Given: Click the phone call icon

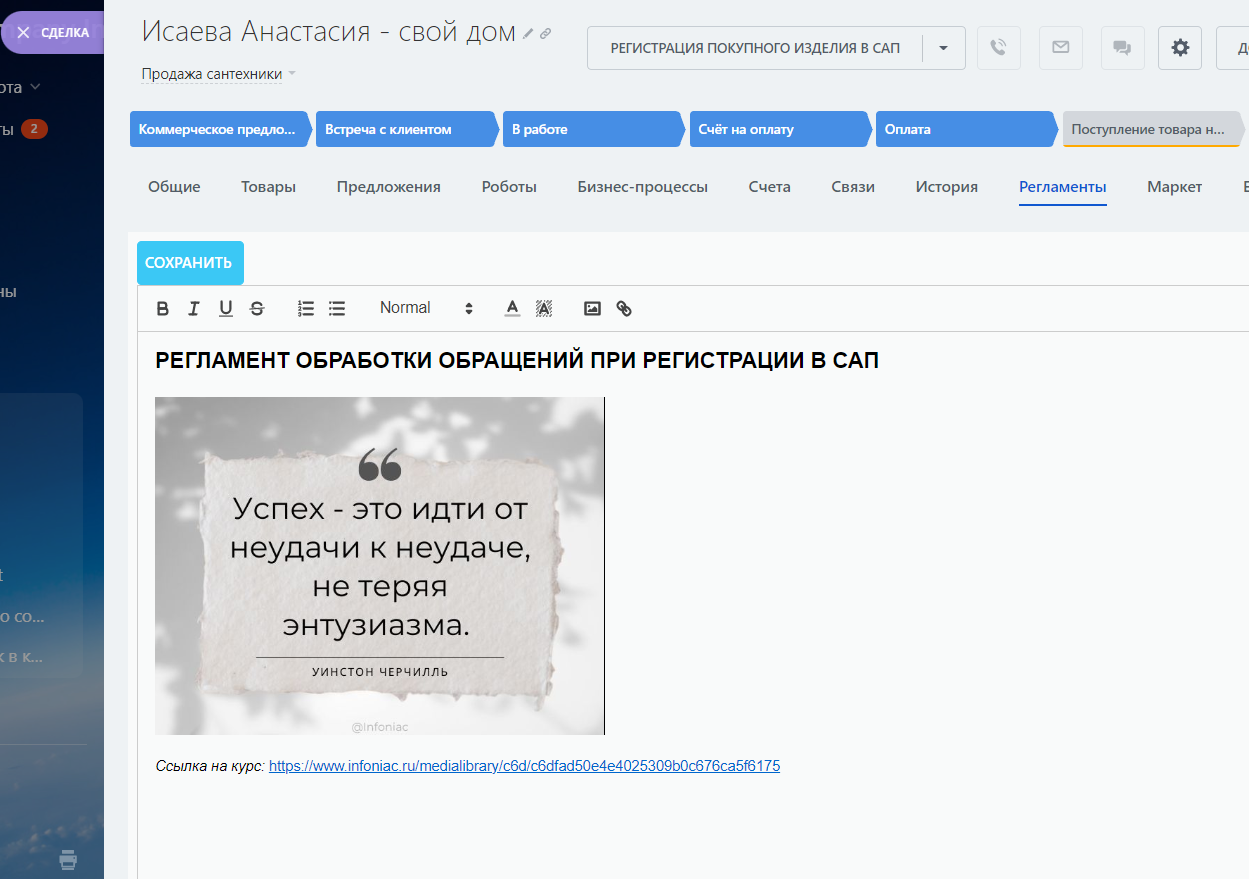Looking at the screenshot, I should tap(998, 48).
